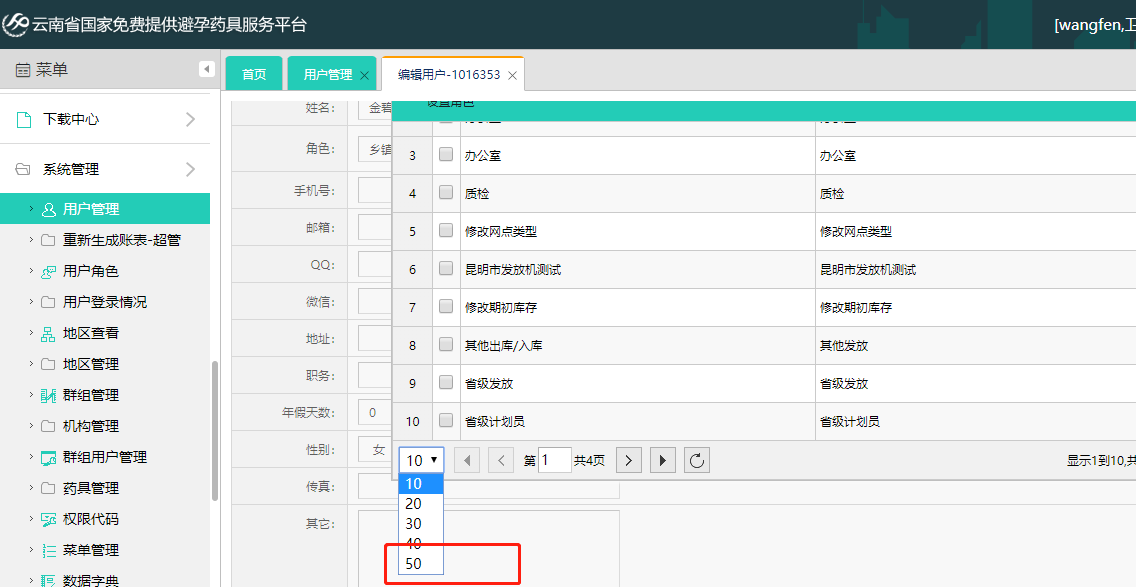Go to first page of role grid

coord(467,460)
